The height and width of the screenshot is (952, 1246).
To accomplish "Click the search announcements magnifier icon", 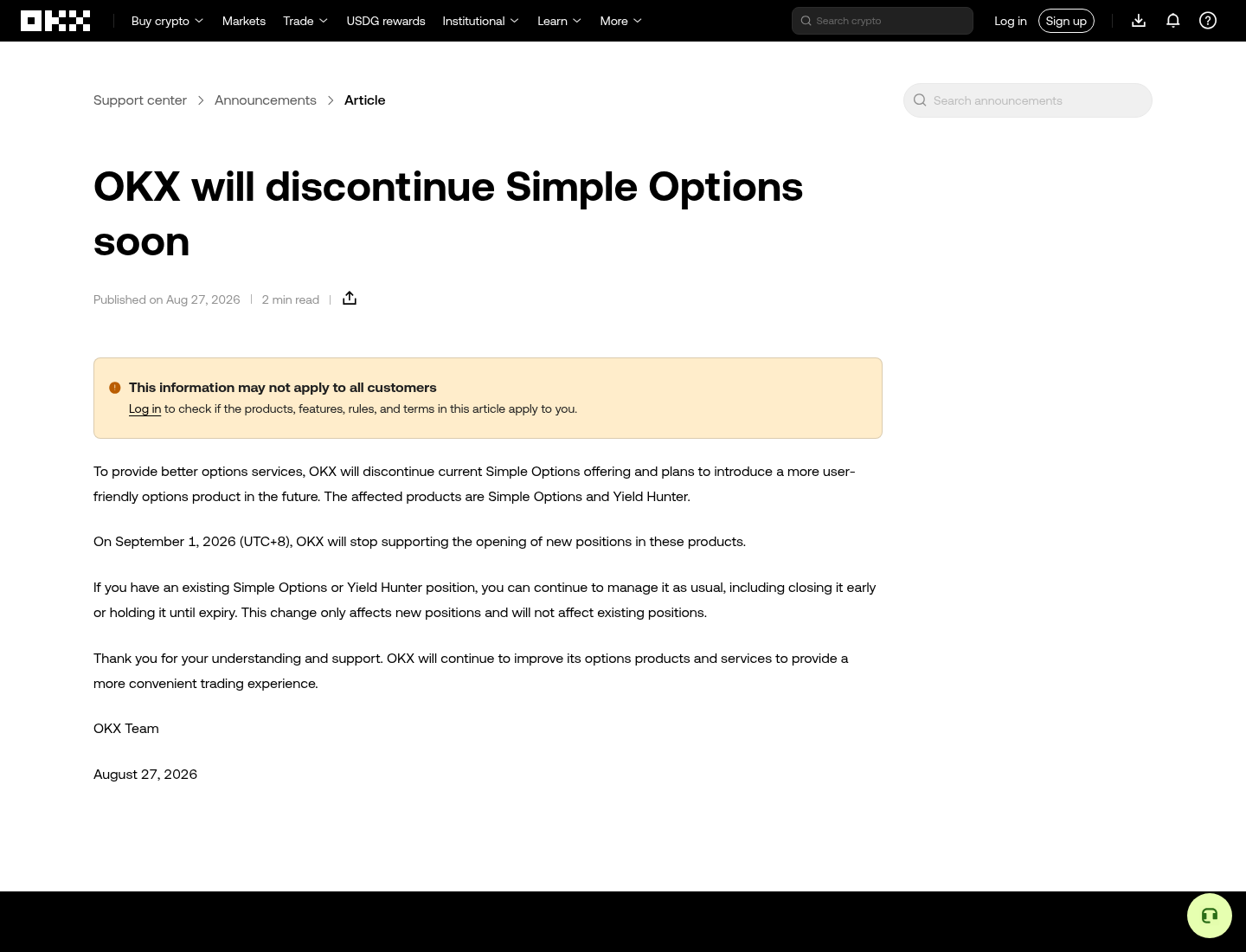I will click(x=920, y=100).
